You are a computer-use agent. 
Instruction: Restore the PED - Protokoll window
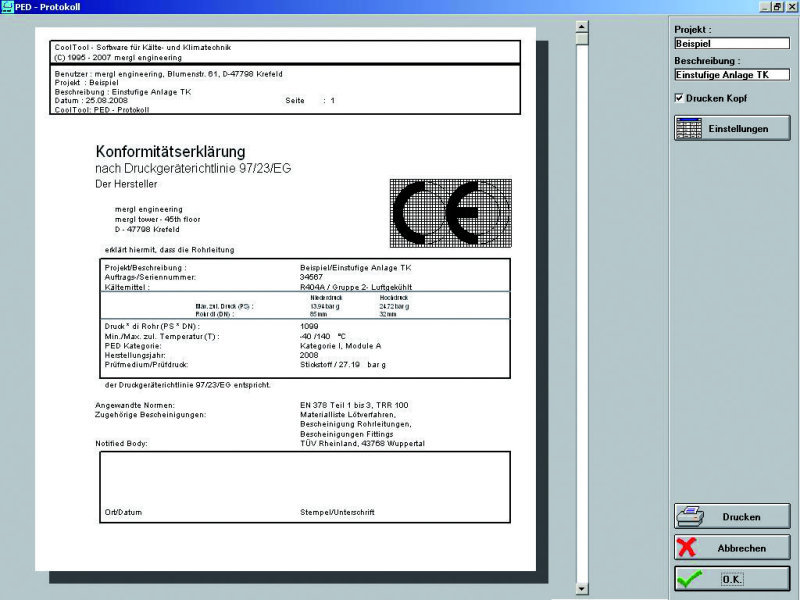777,7
